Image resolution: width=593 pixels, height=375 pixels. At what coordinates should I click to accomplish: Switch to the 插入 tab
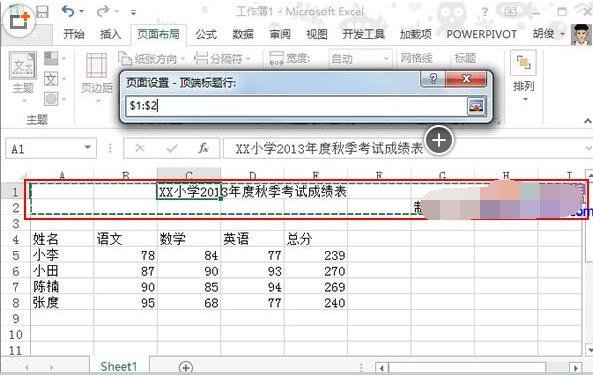(110, 34)
